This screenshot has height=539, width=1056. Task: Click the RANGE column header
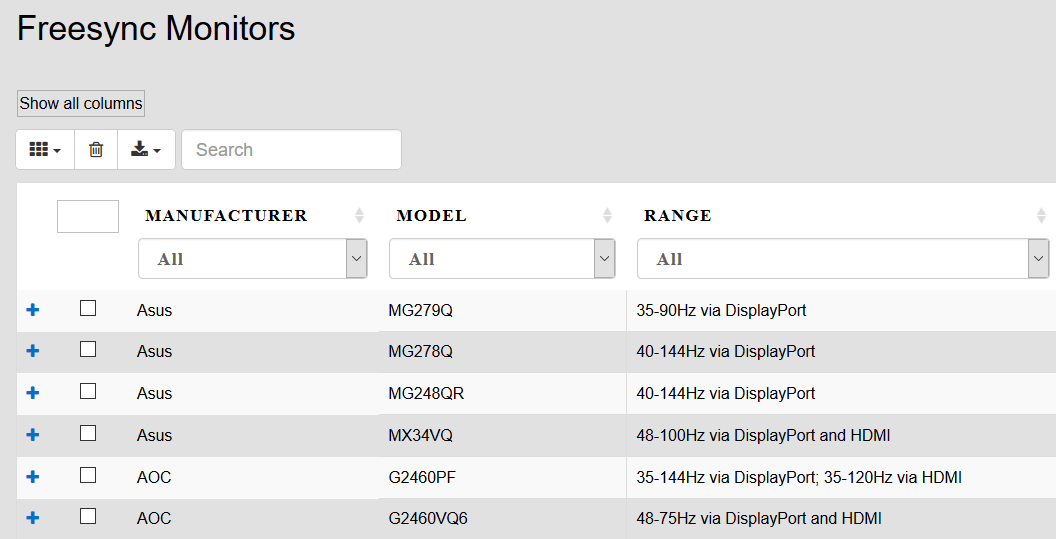tap(678, 216)
